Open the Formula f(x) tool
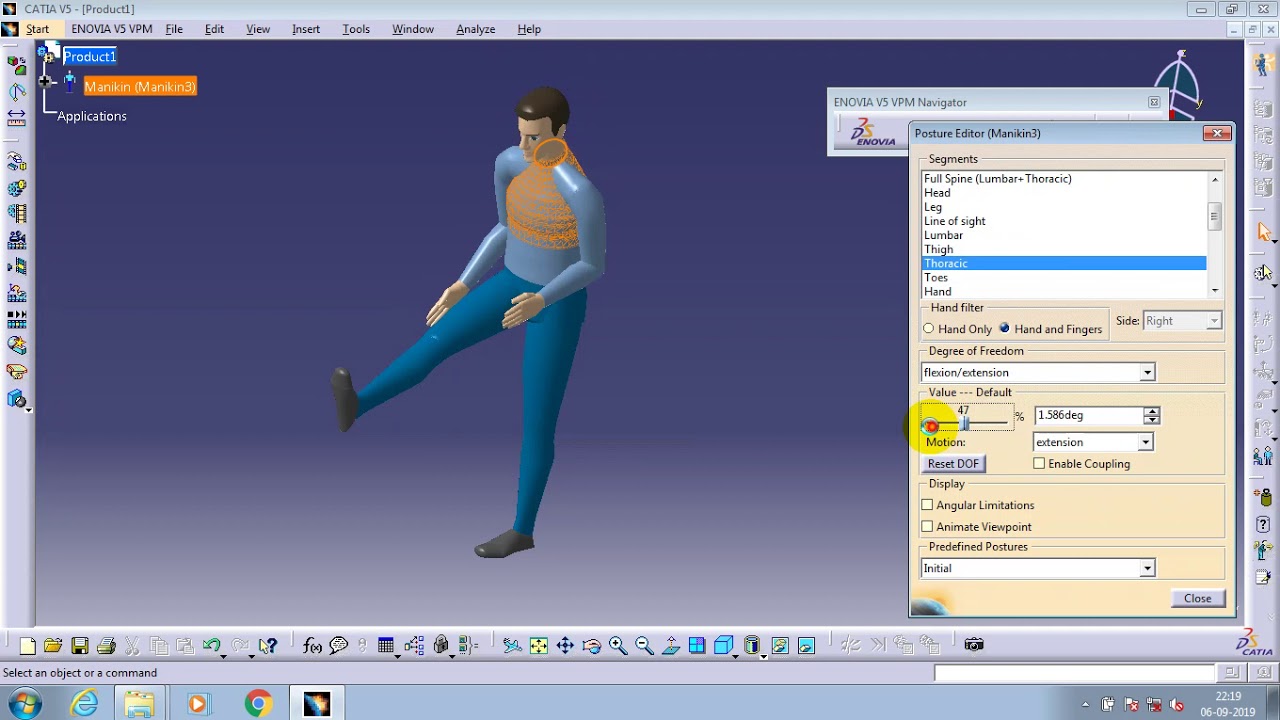The height and width of the screenshot is (720, 1280). (312, 646)
